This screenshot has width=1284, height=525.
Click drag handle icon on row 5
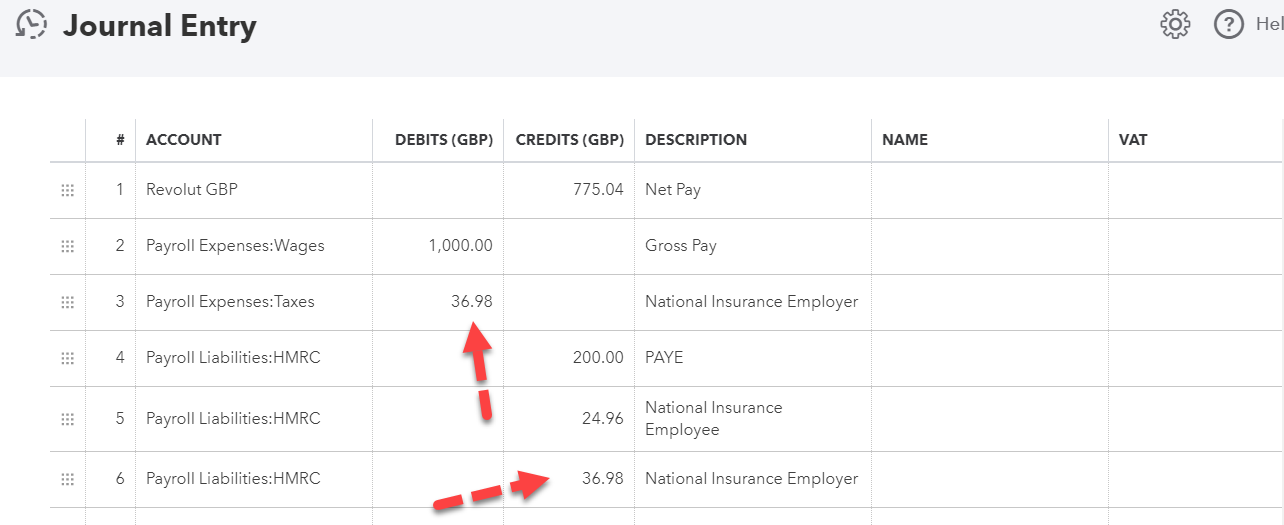click(68, 419)
